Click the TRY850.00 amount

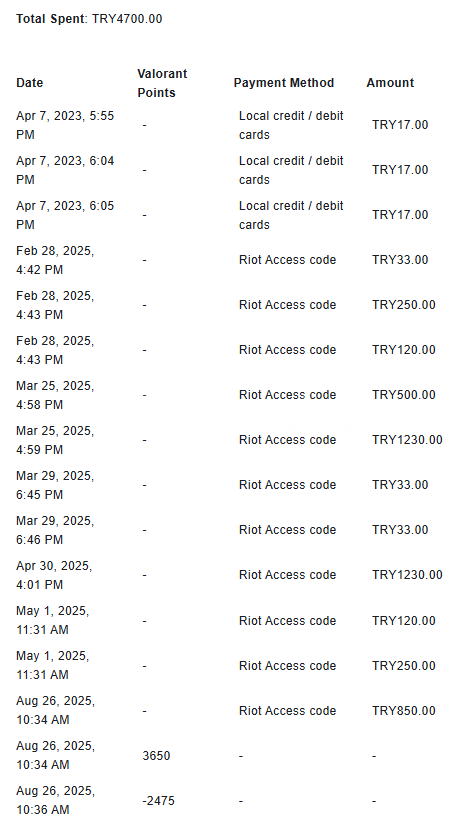tap(403, 711)
